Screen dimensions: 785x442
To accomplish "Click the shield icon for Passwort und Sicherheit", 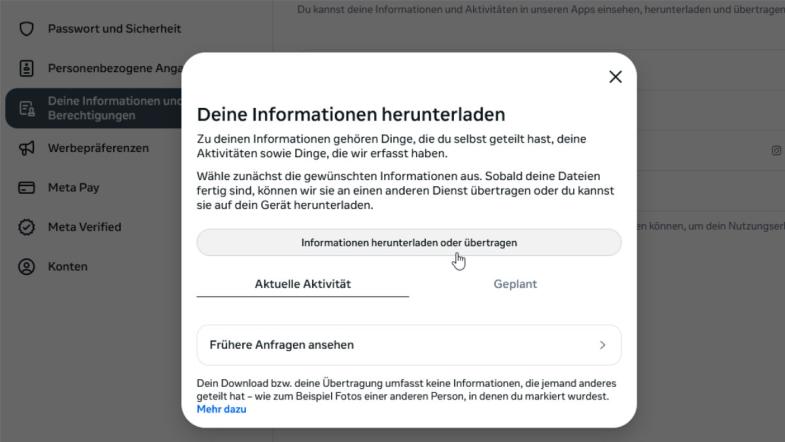I will [x=27, y=28].
